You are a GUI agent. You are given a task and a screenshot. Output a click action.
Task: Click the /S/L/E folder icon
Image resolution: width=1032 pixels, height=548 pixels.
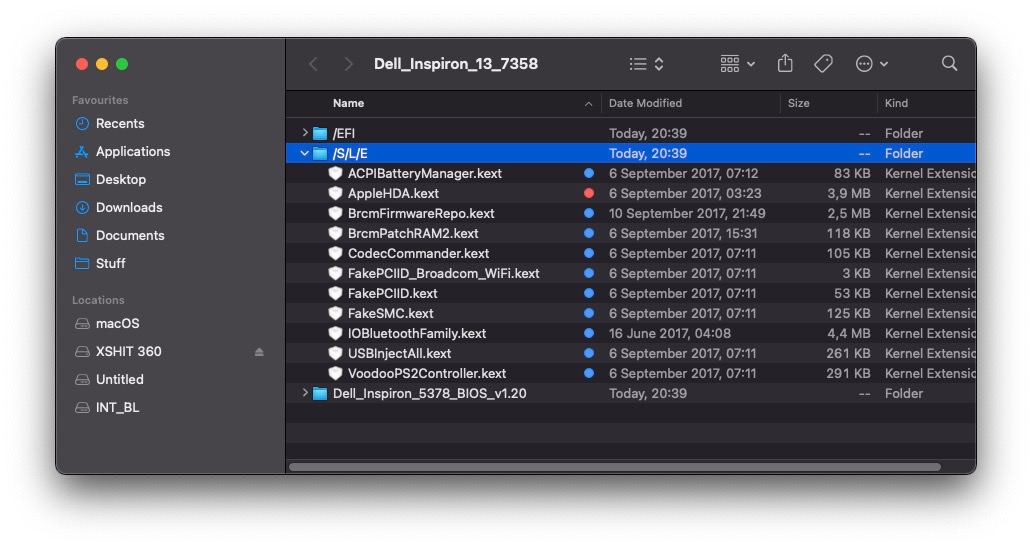point(321,154)
